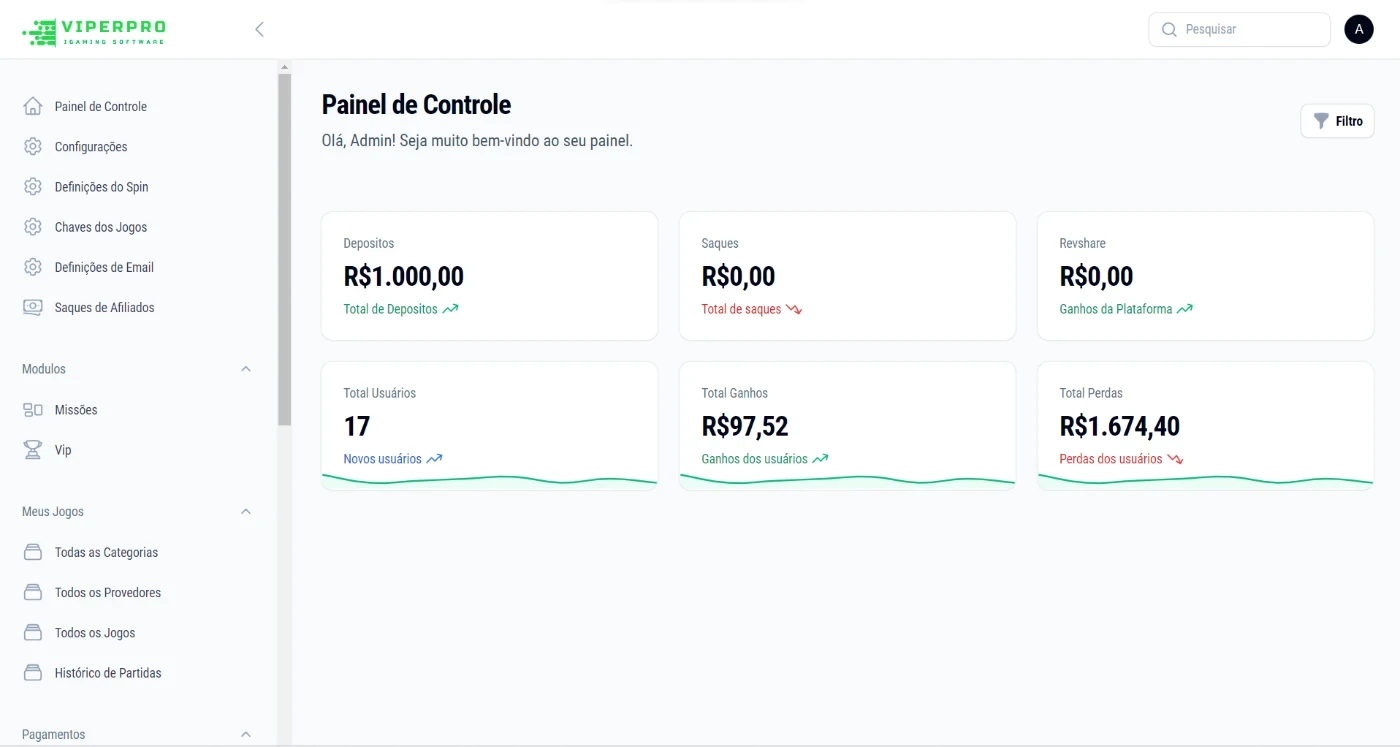This screenshot has height=747, width=1400.
Task: Click the icon beside Todas as Categorias
Action: point(33,552)
